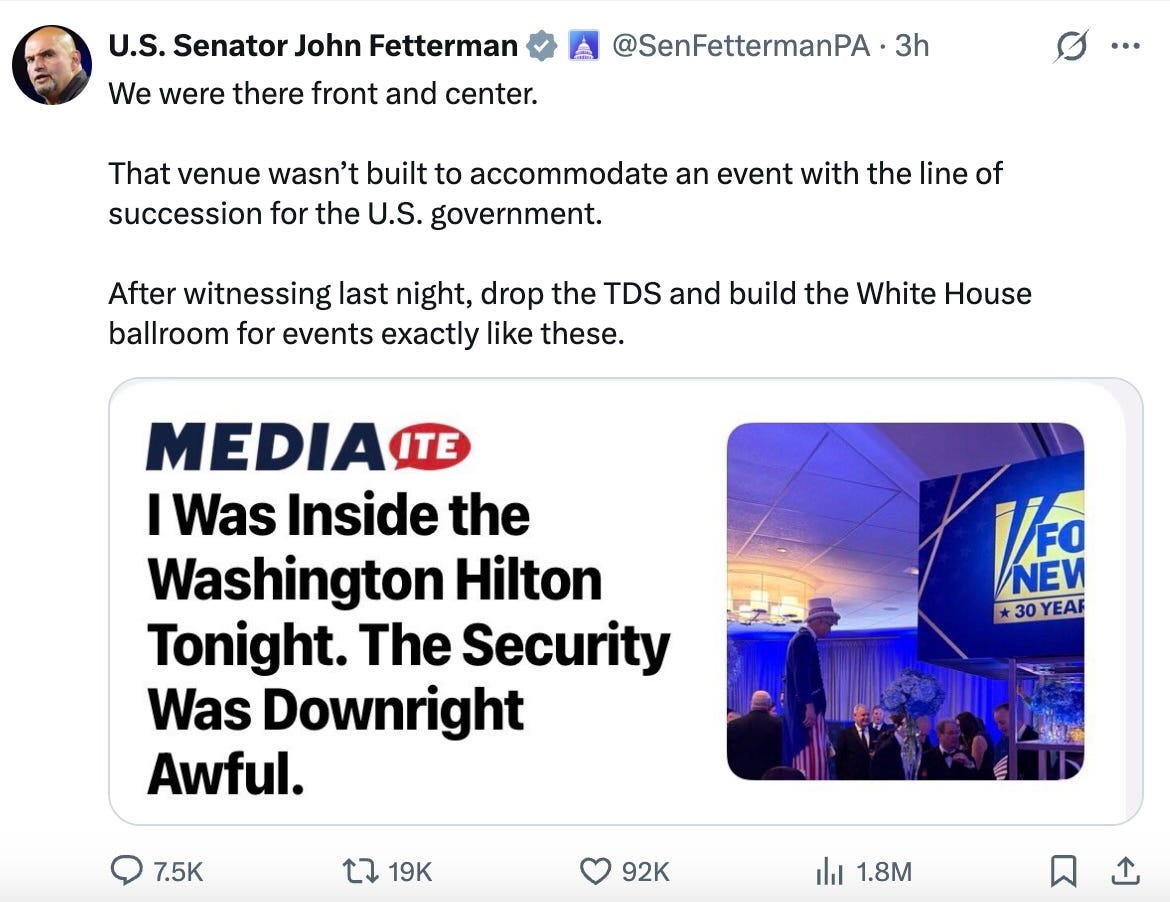Viewport: 1170px width, 902px height.
Task: Open U.S. Senator John Fetterman's display name
Action: 308,44
